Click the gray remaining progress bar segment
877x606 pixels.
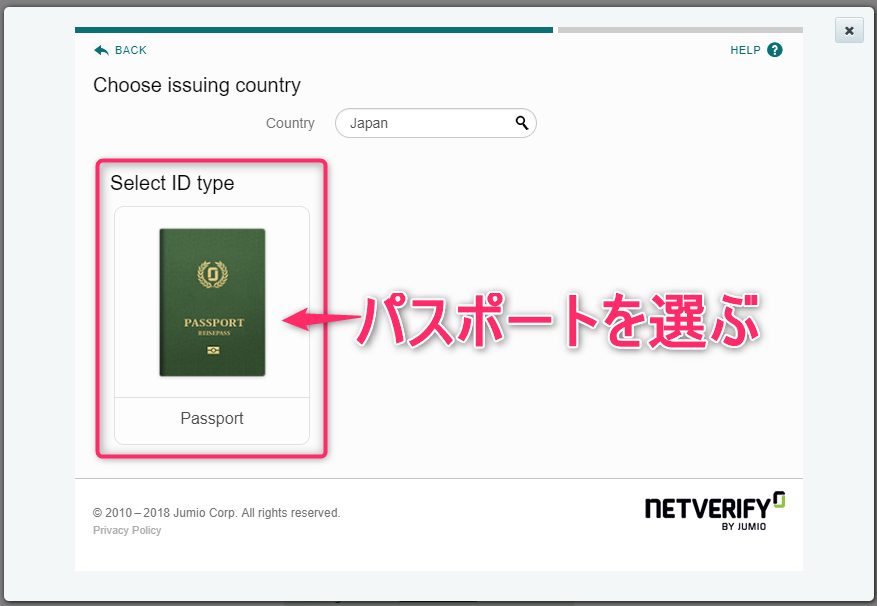coord(680,30)
